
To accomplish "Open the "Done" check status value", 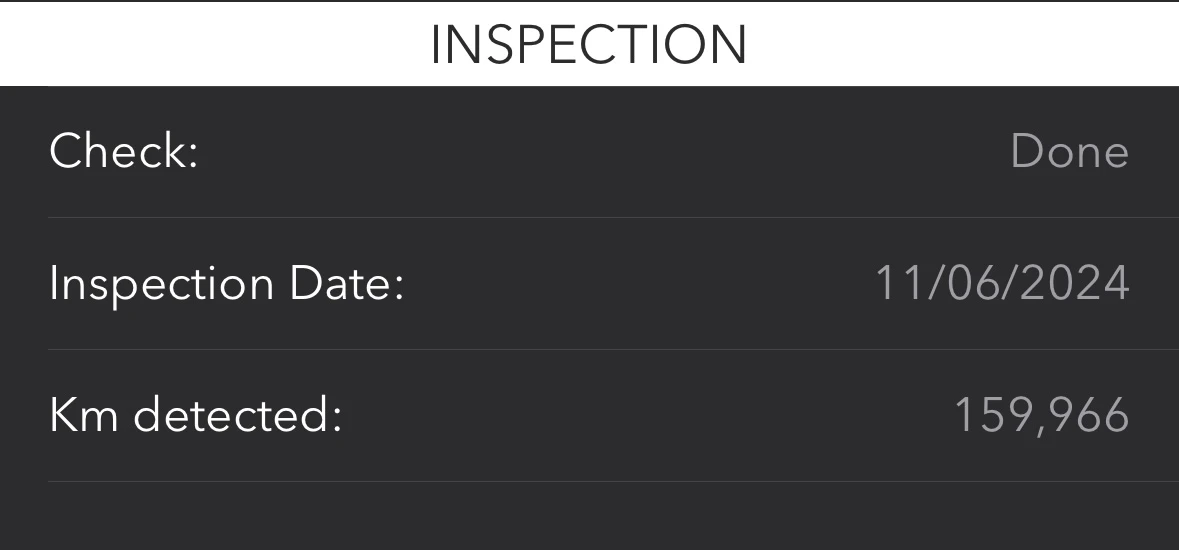I will click(x=1069, y=152).
